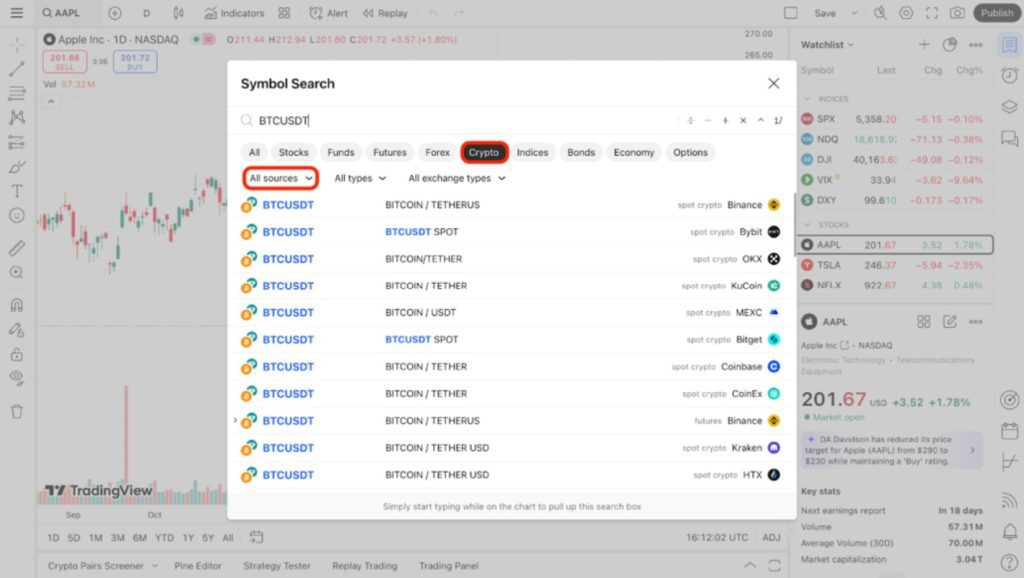Viewport: 1024px width, 578px height.
Task: Toggle the ADJ adjusted data setting
Action: click(x=771, y=538)
